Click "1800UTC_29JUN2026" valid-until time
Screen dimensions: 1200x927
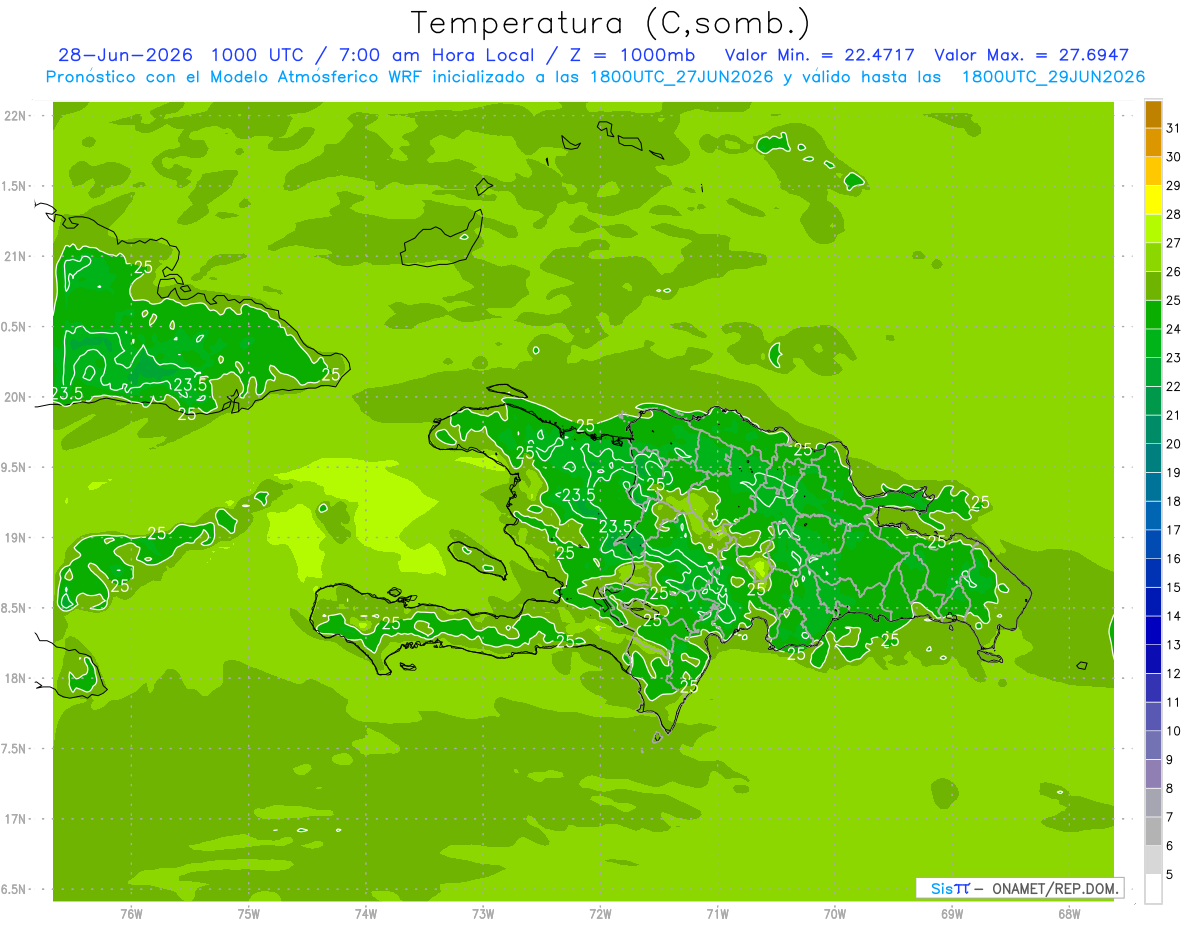(1053, 77)
